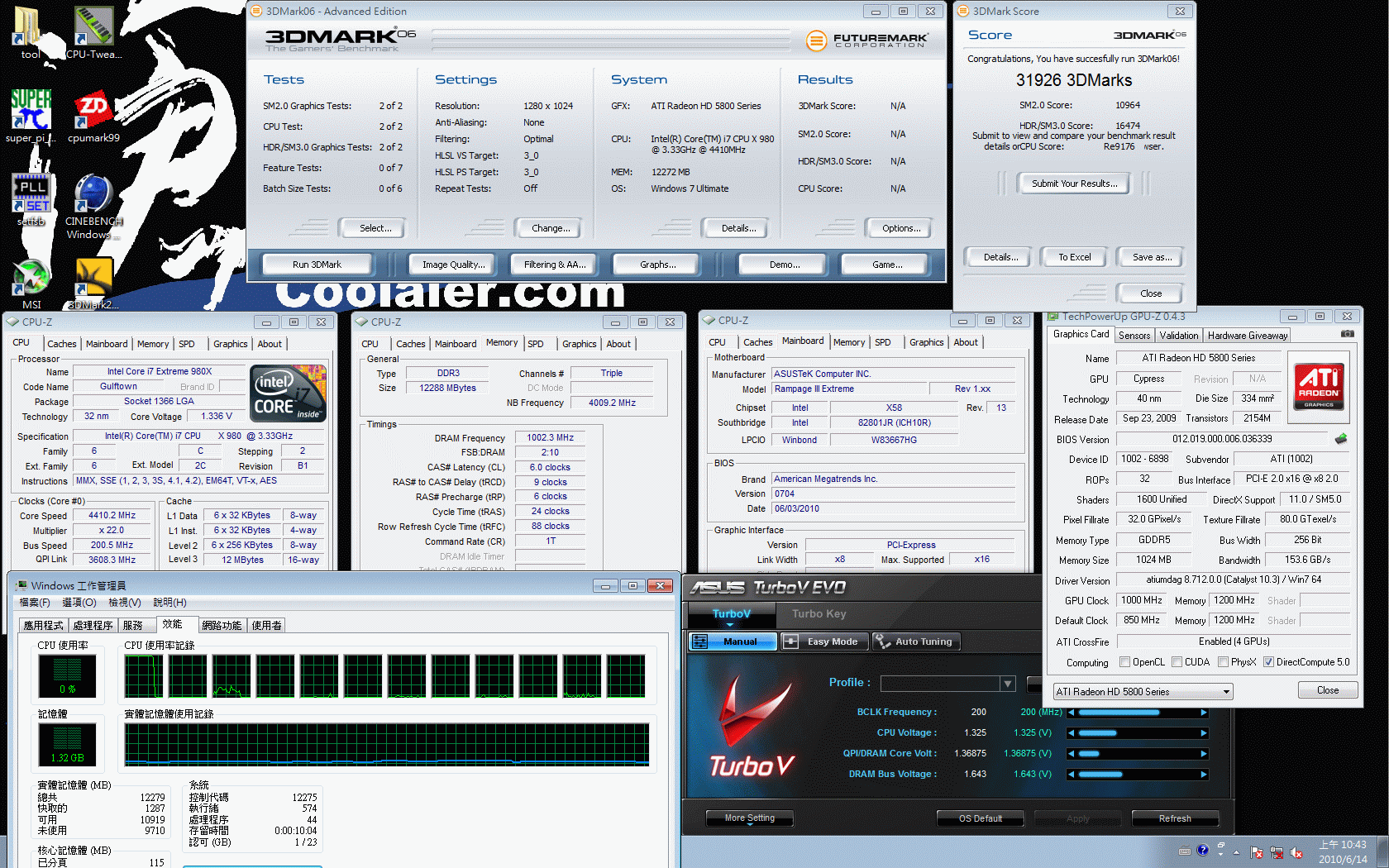Click the taskbar clock showing 10:43

[x=1343, y=852]
